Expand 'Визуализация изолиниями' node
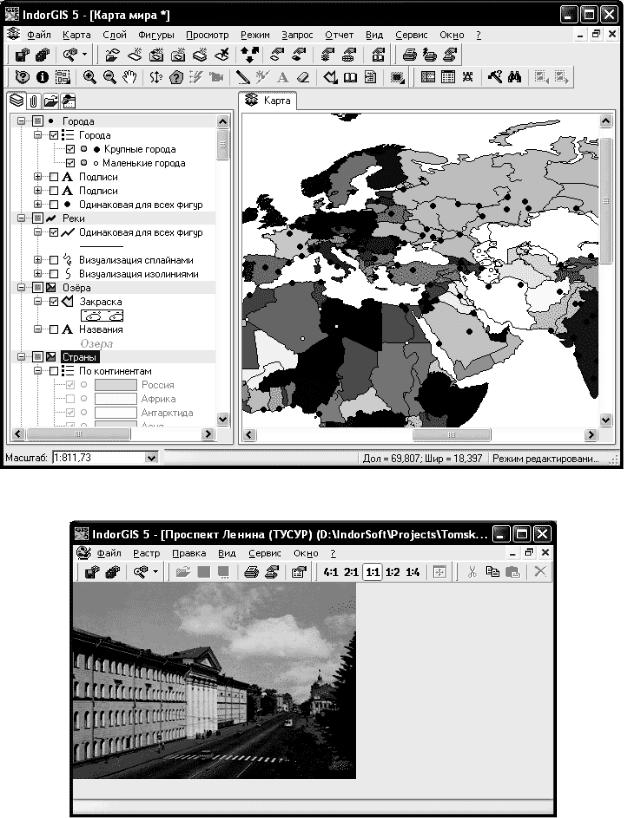The image size is (624, 818). pyautogui.click(x=38, y=274)
